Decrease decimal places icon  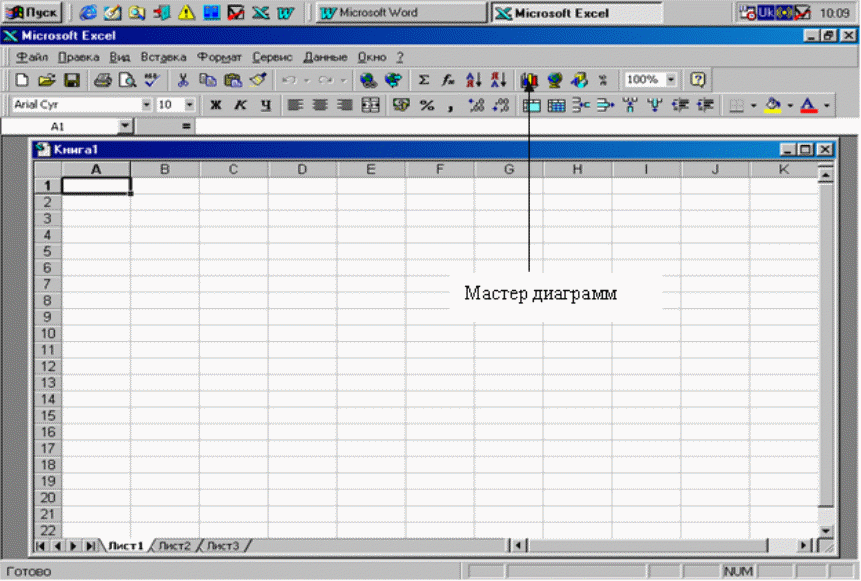[501, 105]
